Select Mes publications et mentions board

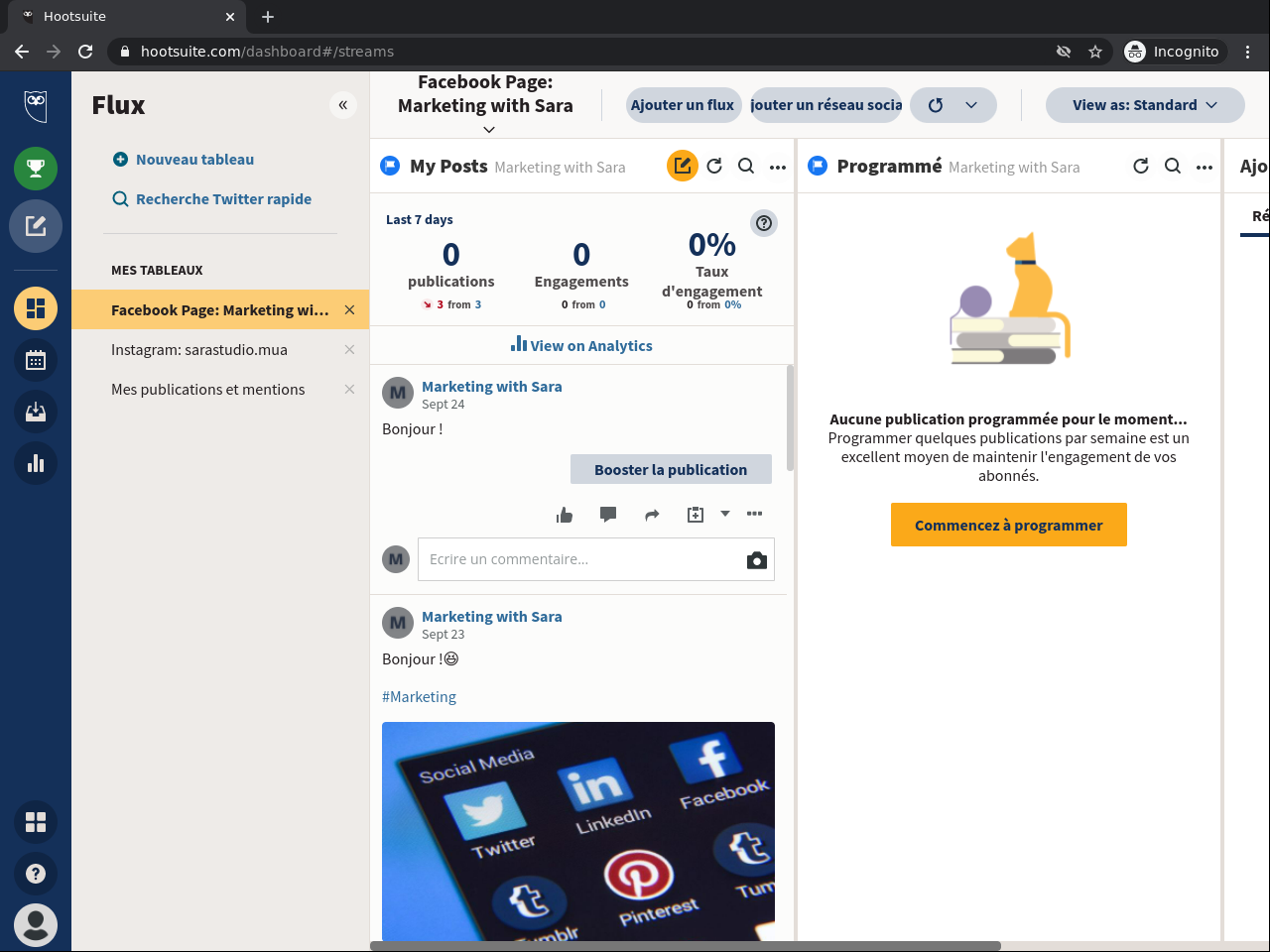pyautogui.click(x=208, y=390)
